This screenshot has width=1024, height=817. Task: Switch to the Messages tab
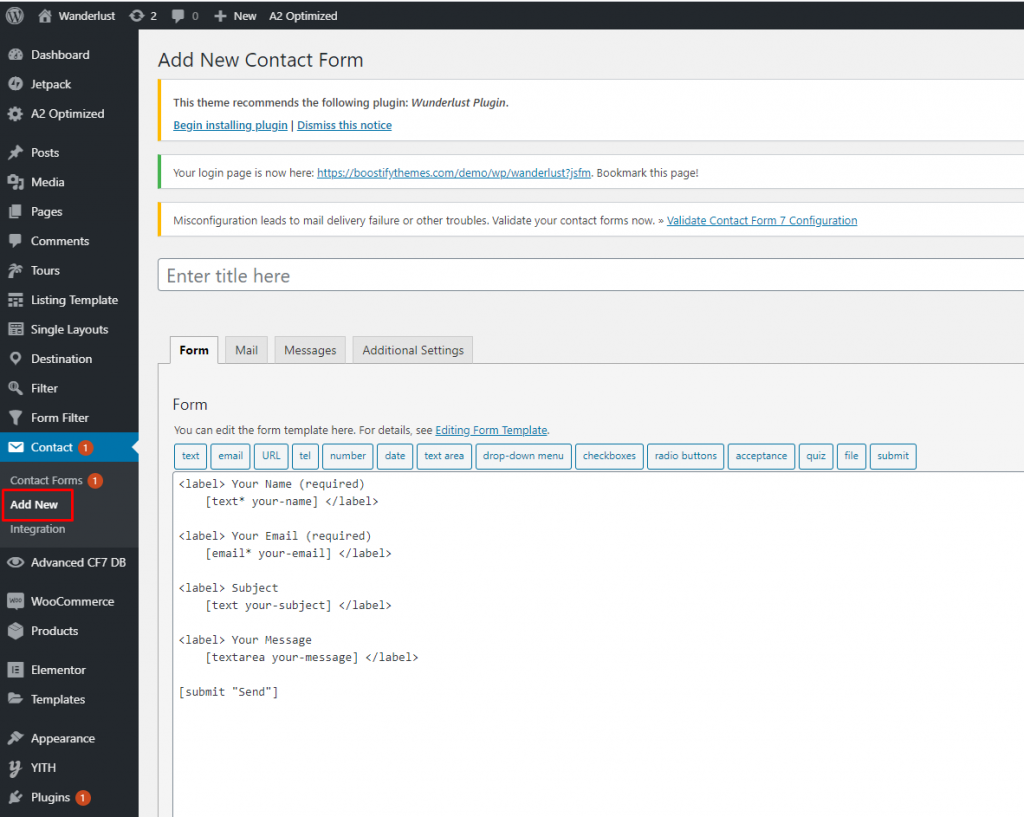pos(310,350)
